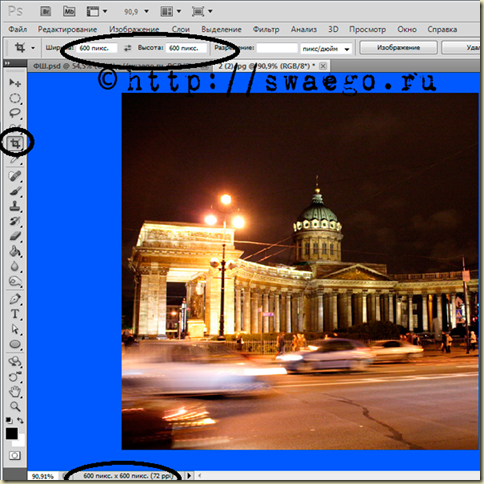Image resolution: width=484 pixels, height=484 pixels.
Task: Select the Blur droplet tool
Action: [x=15, y=266]
